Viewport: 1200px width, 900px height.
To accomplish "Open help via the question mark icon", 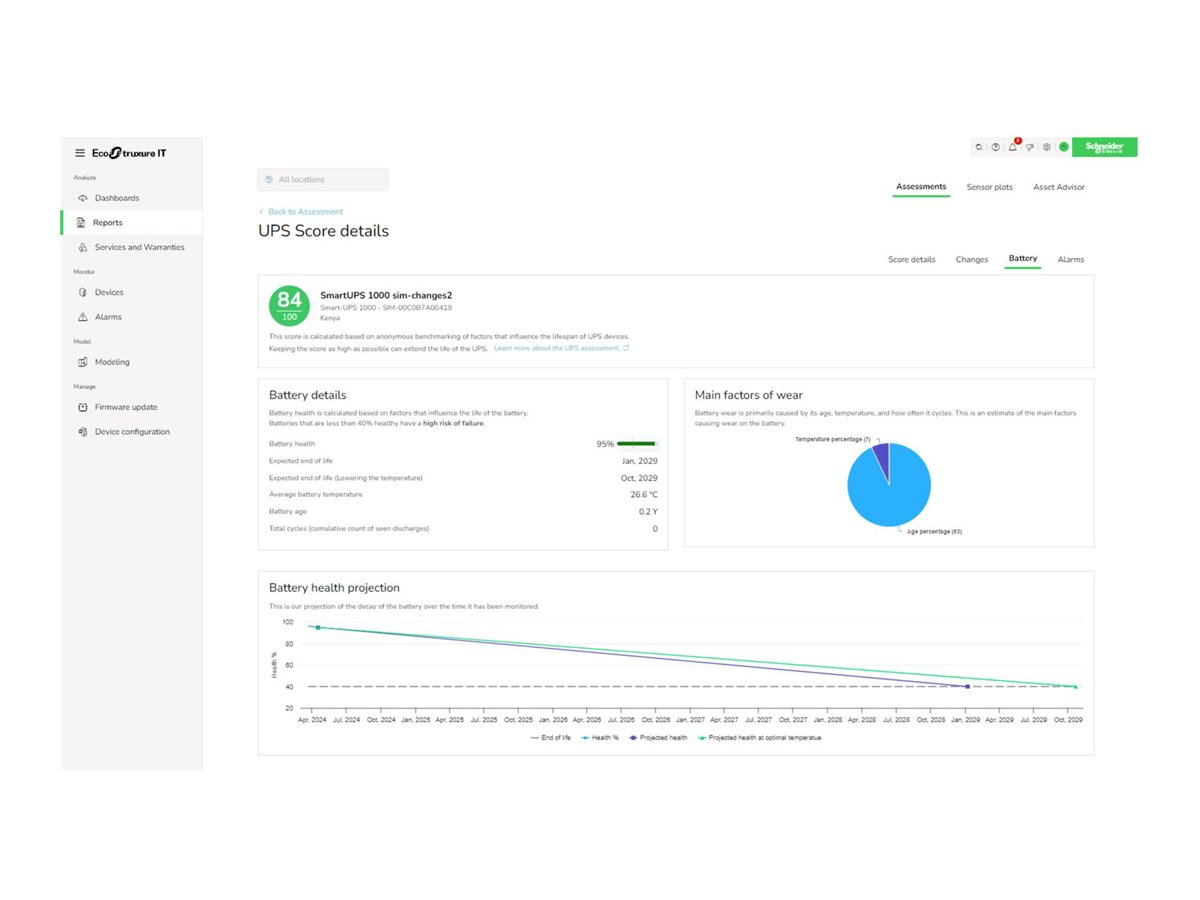I will click(996, 147).
